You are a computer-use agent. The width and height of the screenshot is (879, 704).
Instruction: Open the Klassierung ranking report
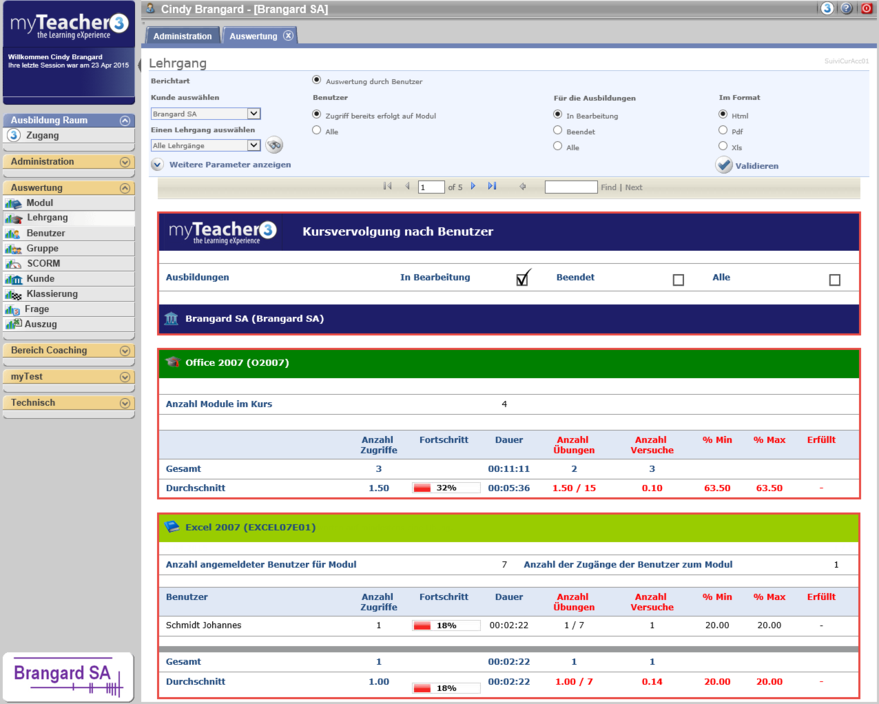52,294
